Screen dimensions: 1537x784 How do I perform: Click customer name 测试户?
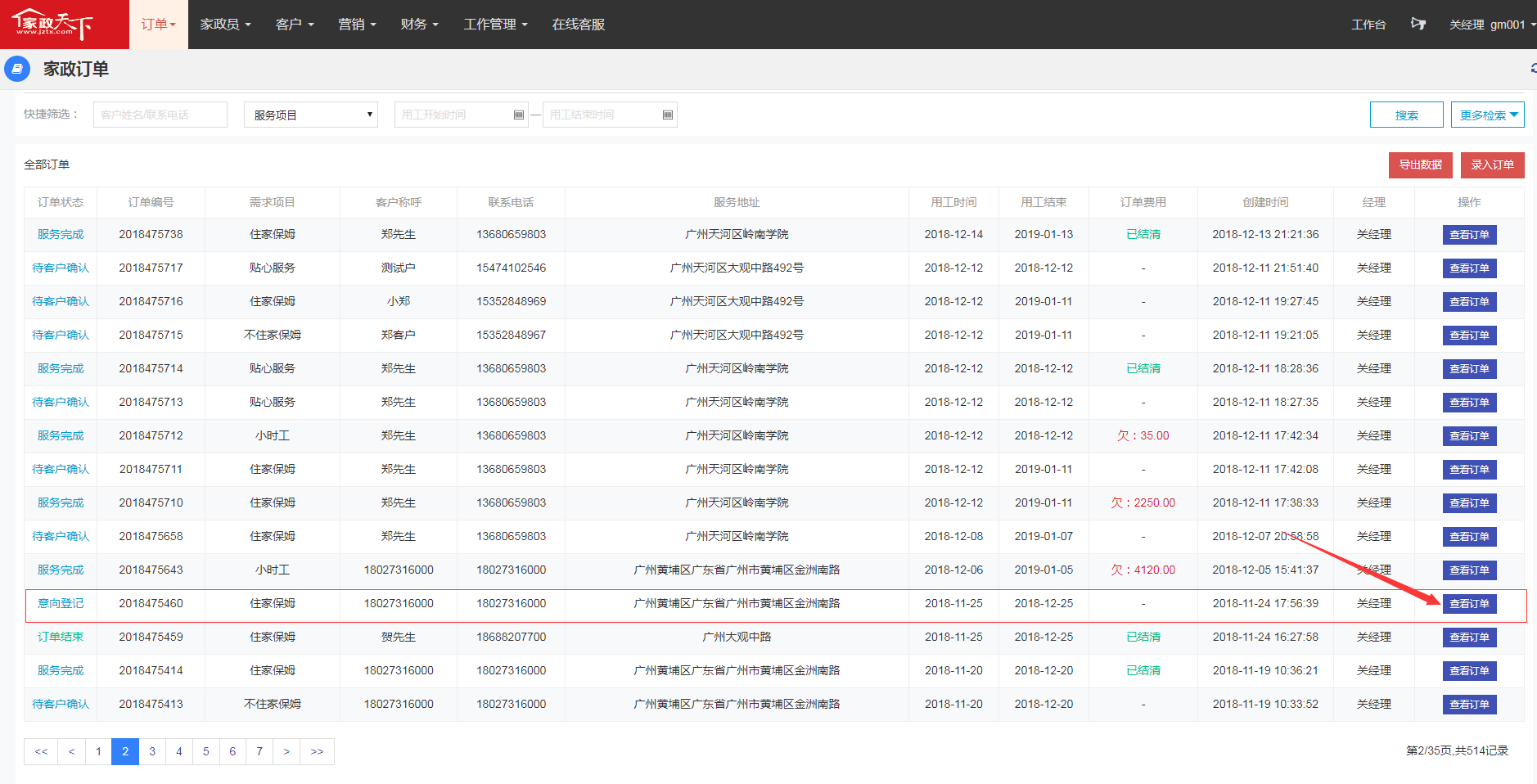(399, 268)
